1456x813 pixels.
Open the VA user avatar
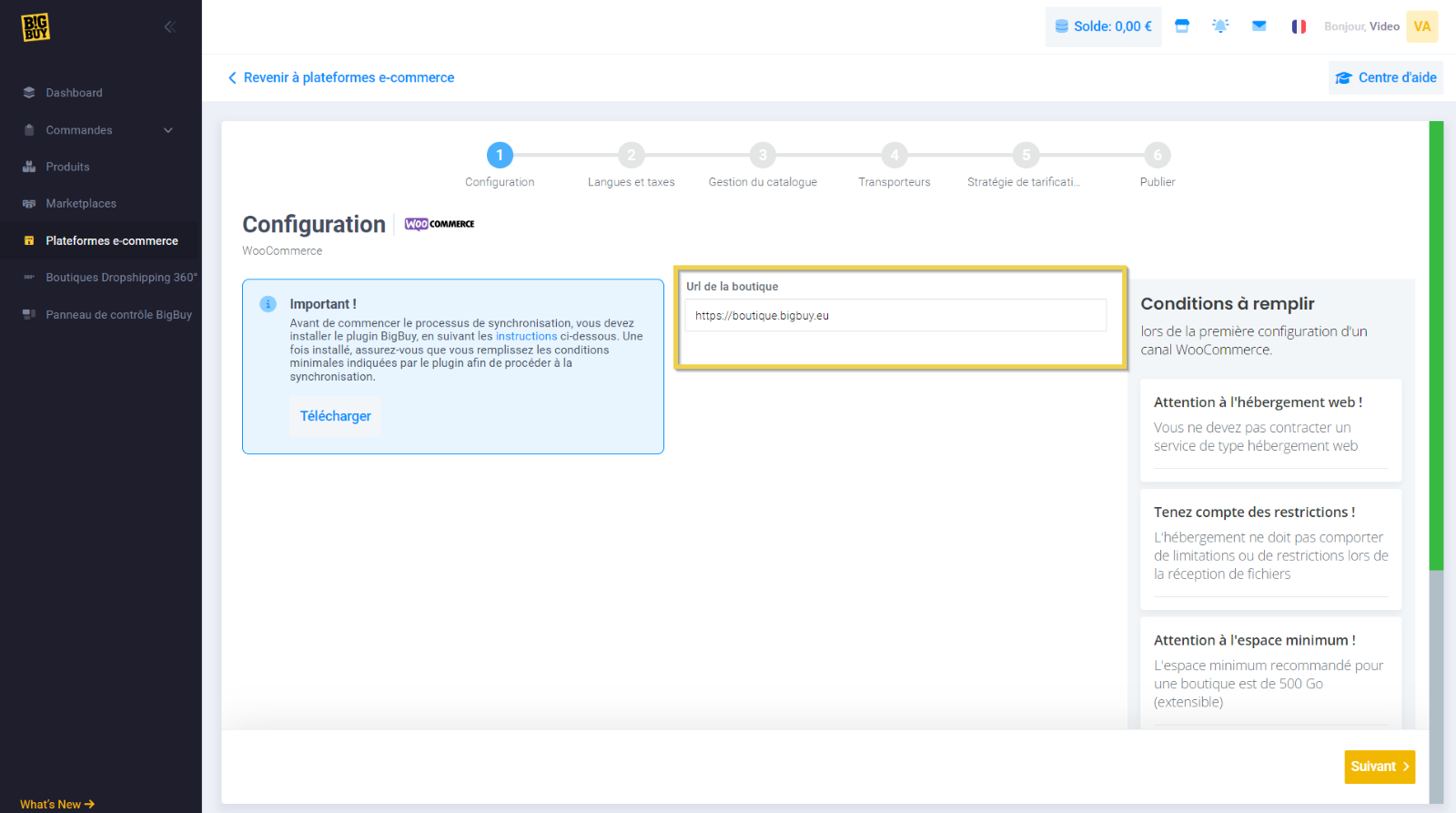coord(1421,26)
